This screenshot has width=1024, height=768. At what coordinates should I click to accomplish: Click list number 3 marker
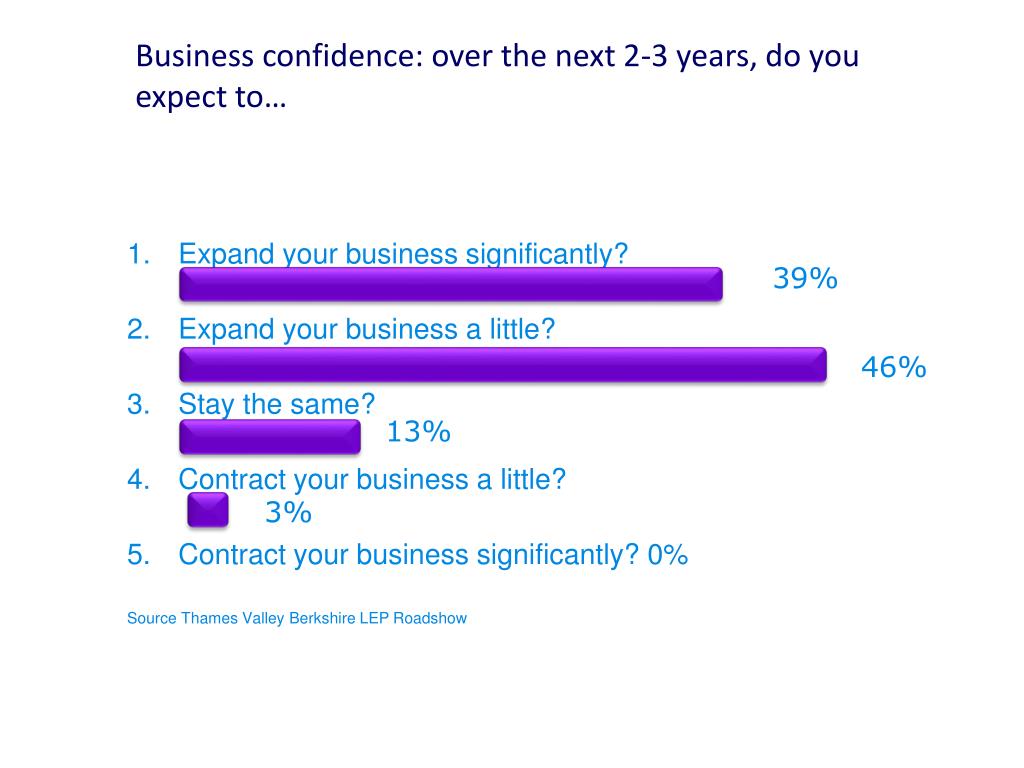138,404
